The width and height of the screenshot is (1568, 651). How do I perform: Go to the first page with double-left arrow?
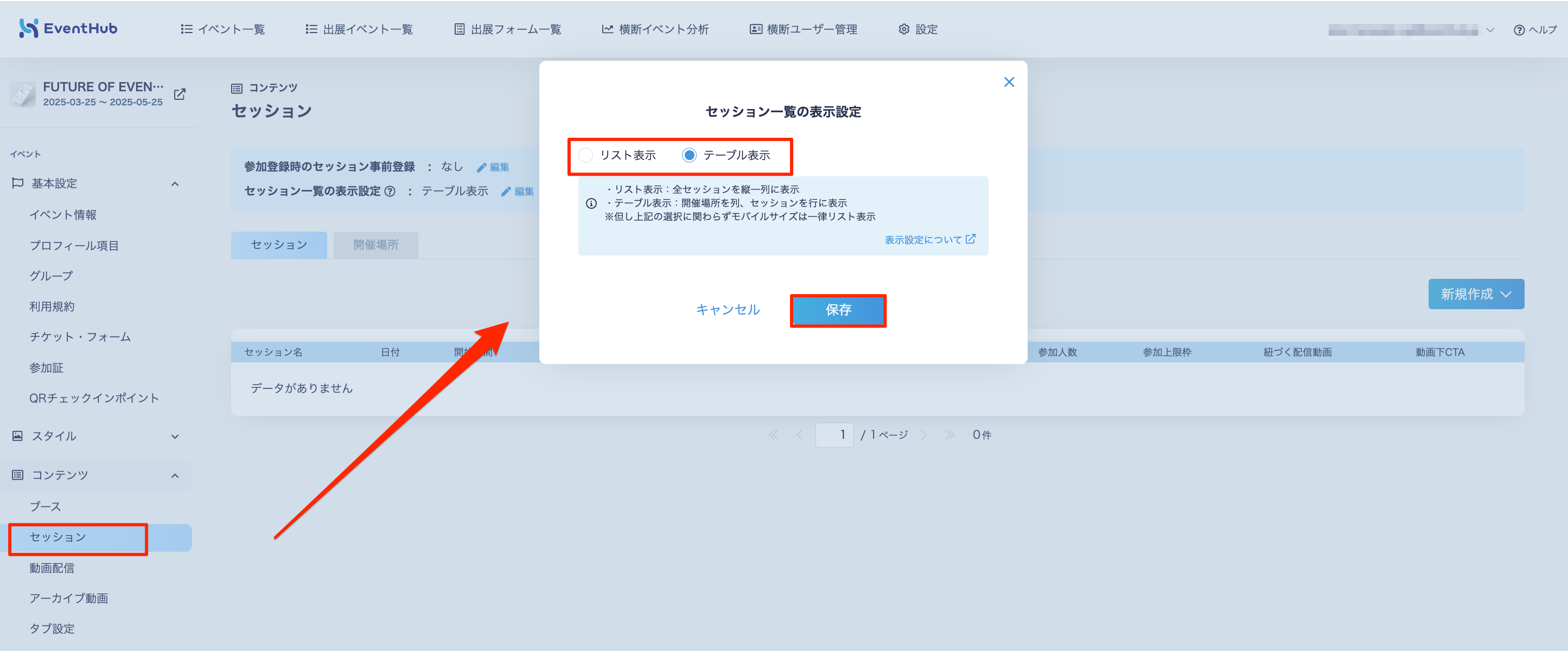coord(773,435)
